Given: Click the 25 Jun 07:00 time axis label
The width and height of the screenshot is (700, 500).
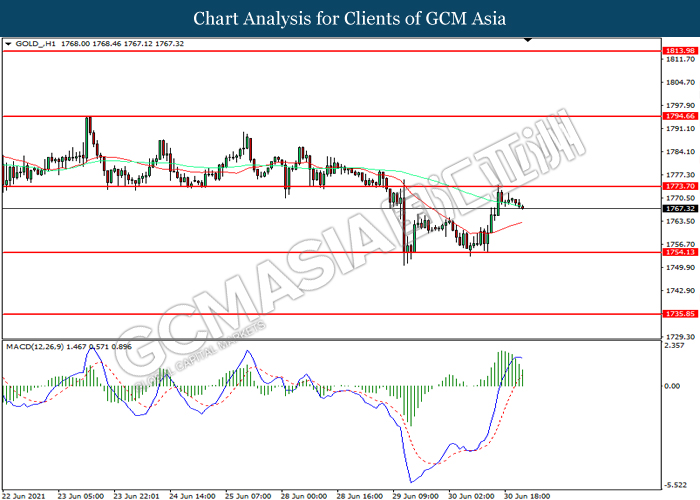Looking at the screenshot, I should [x=247, y=494].
